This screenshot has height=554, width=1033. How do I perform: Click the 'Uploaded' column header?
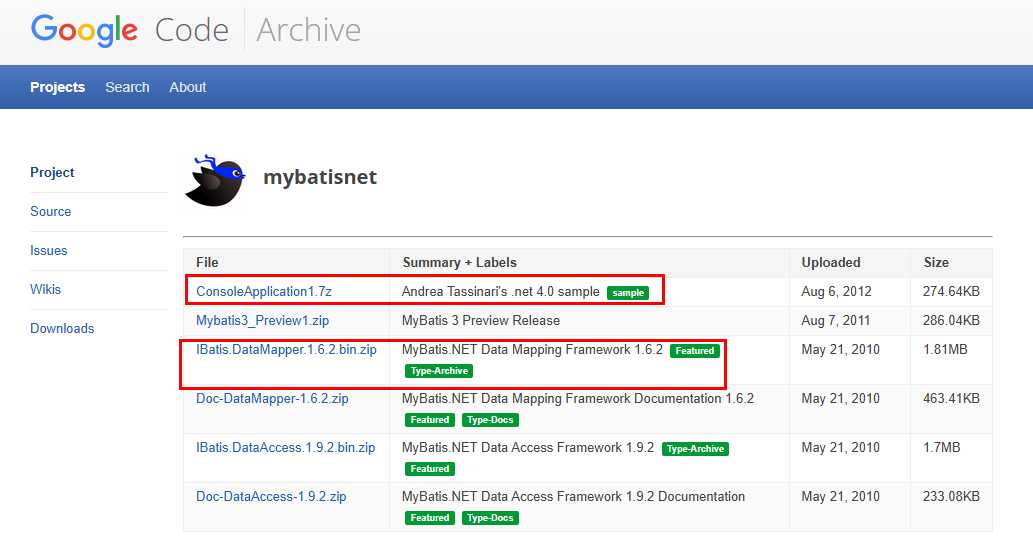click(831, 262)
